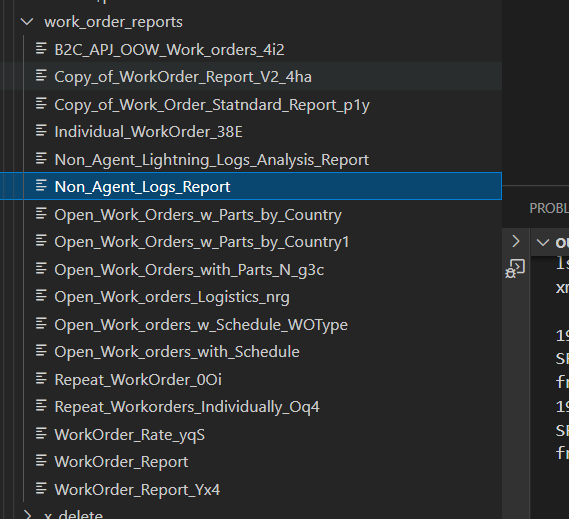Click file icon beside B2C_APJ_OOW_Work_orders_4i2
The image size is (569, 519).
point(41,49)
